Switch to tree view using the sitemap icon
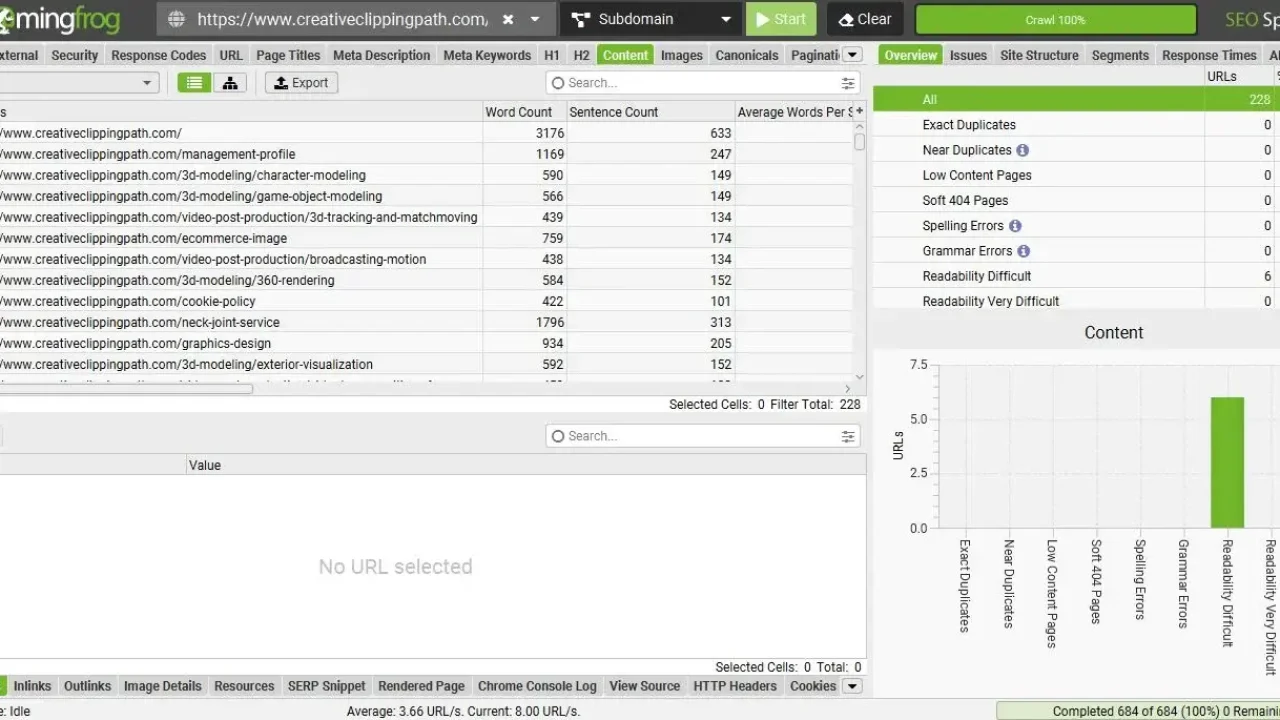Image resolution: width=1280 pixels, height=720 pixels. [230, 82]
